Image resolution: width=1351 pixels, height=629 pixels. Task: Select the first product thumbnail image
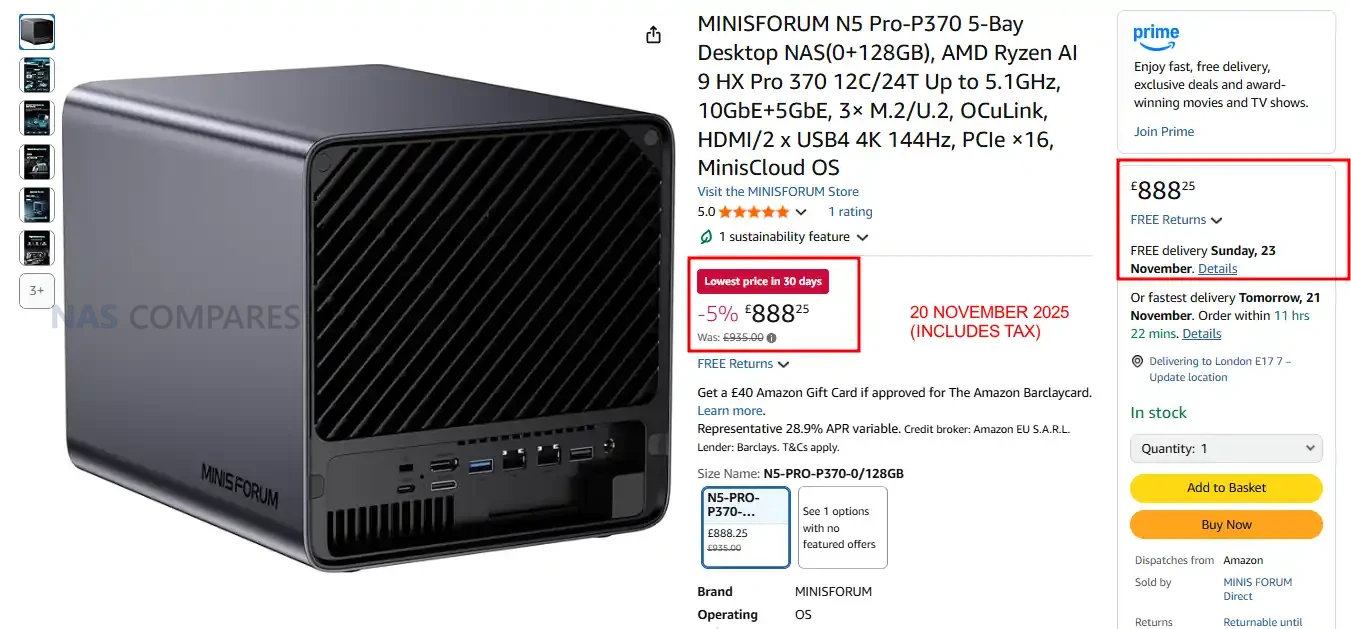point(37,32)
